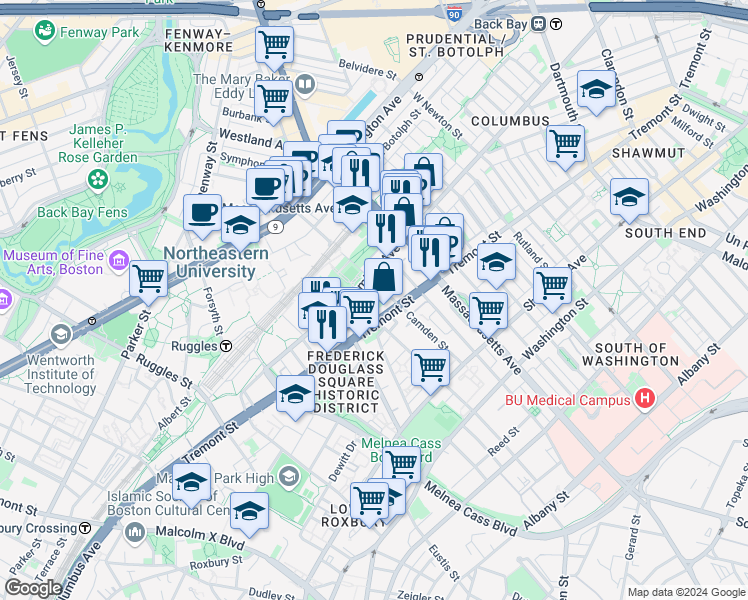The image size is (748, 600).
Task: Open the restaurant marker above Frederick Douglass Square label
Action: point(327,326)
